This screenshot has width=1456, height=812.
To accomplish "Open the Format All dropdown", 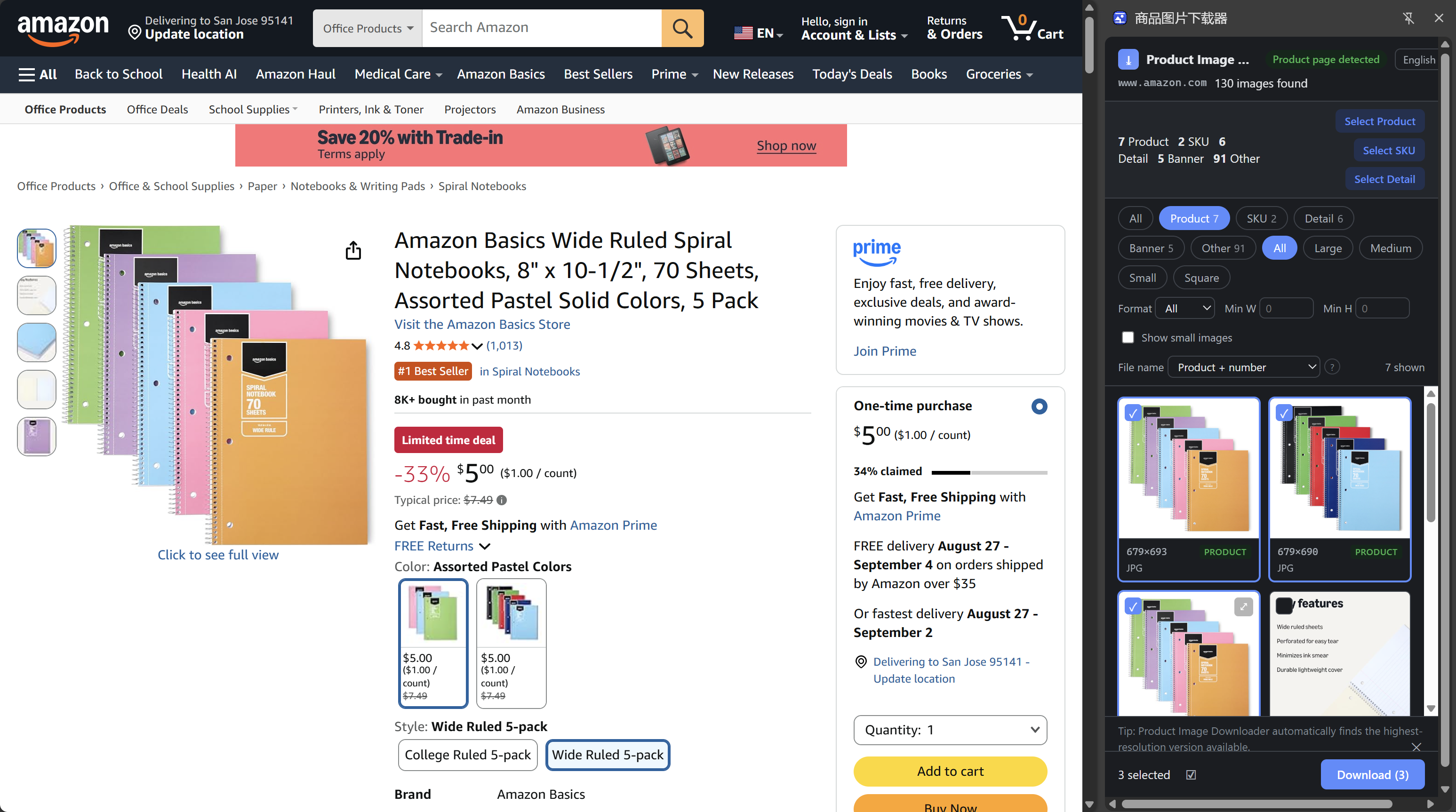I will [1184, 308].
